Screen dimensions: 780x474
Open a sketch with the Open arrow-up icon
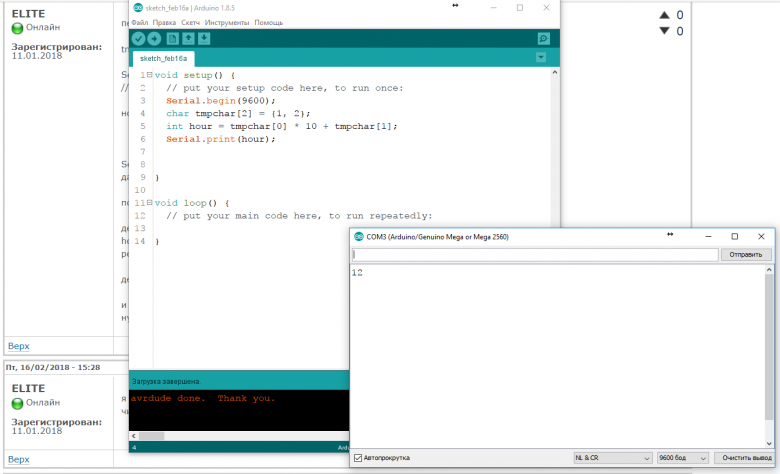188,38
